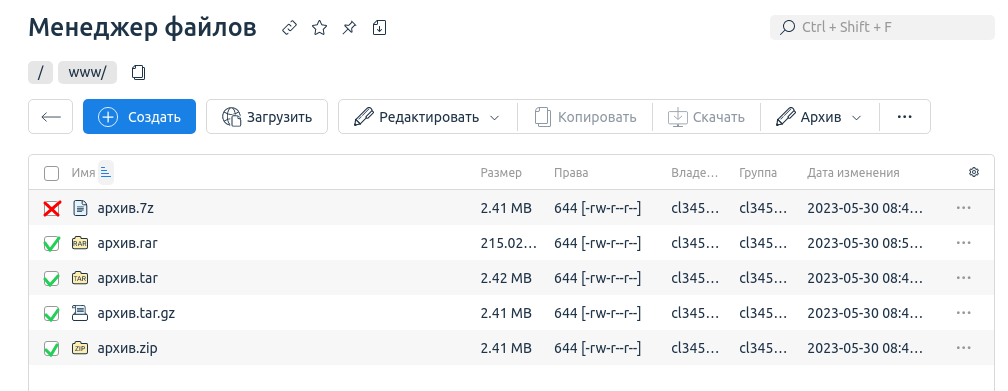1008x391 pixels.
Task: Focus the Ctrl + Shift + F search field
Action: [882, 28]
